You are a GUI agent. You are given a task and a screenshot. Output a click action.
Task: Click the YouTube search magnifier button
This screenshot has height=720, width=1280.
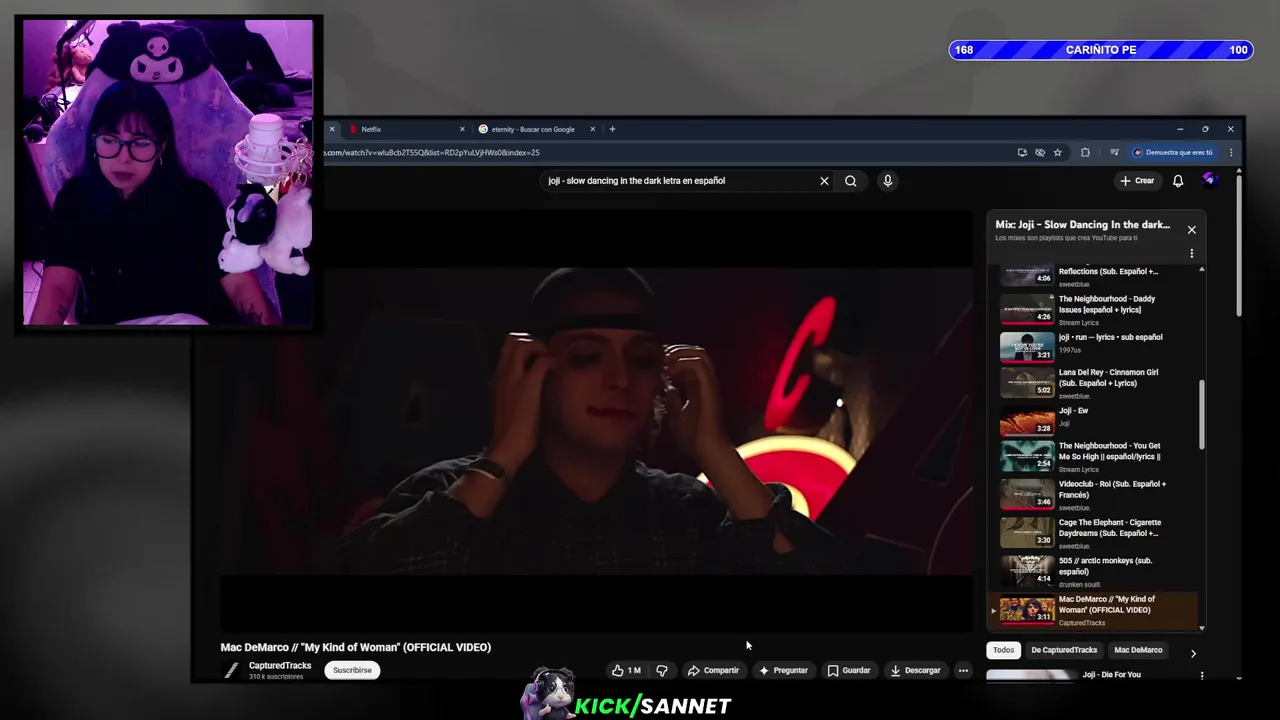(851, 181)
